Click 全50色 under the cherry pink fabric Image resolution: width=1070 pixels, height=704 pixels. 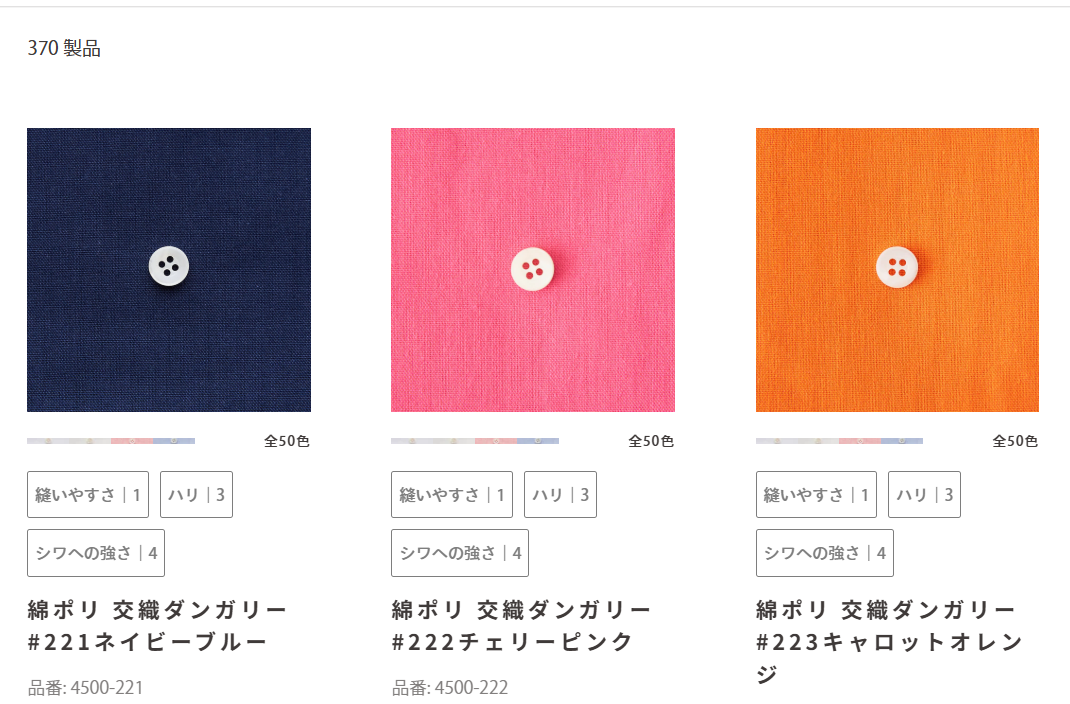pyautogui.click(x=651, y=441)
